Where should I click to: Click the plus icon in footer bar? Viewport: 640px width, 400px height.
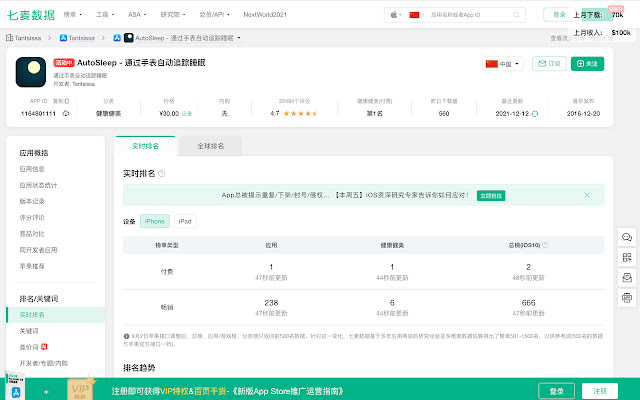point(46,392)
